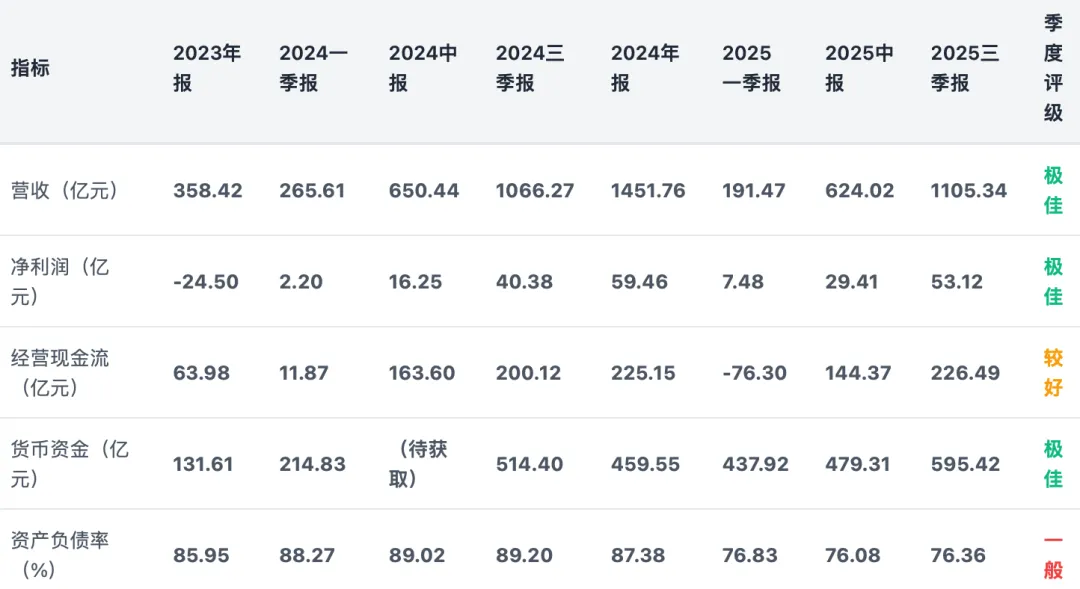The image size is (1080, 589).
Task: Select the （待获取） placeholder cell
Action: click(x=418, y=464)
